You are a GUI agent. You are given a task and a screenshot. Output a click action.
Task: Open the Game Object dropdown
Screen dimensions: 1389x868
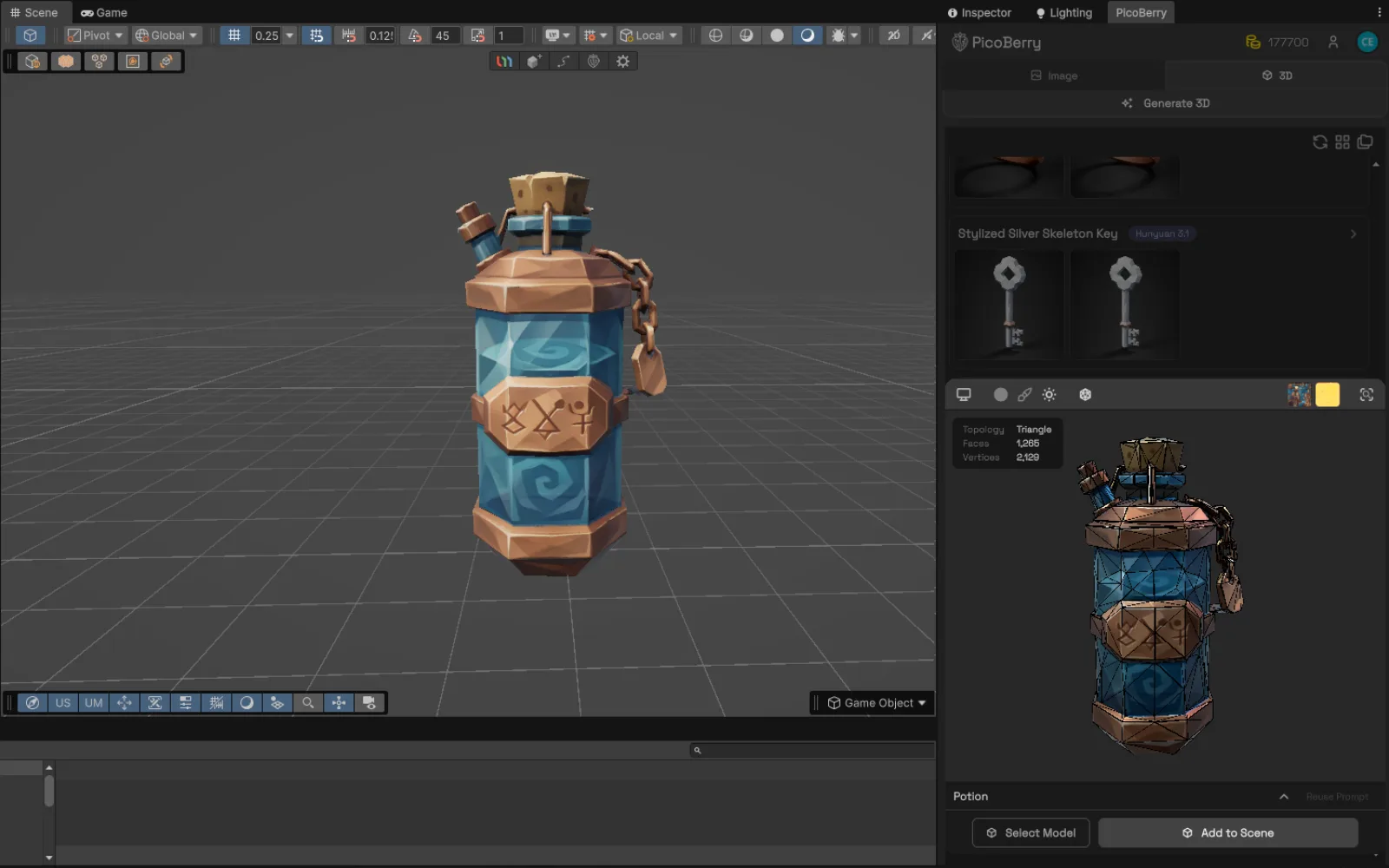coord(877,703)
